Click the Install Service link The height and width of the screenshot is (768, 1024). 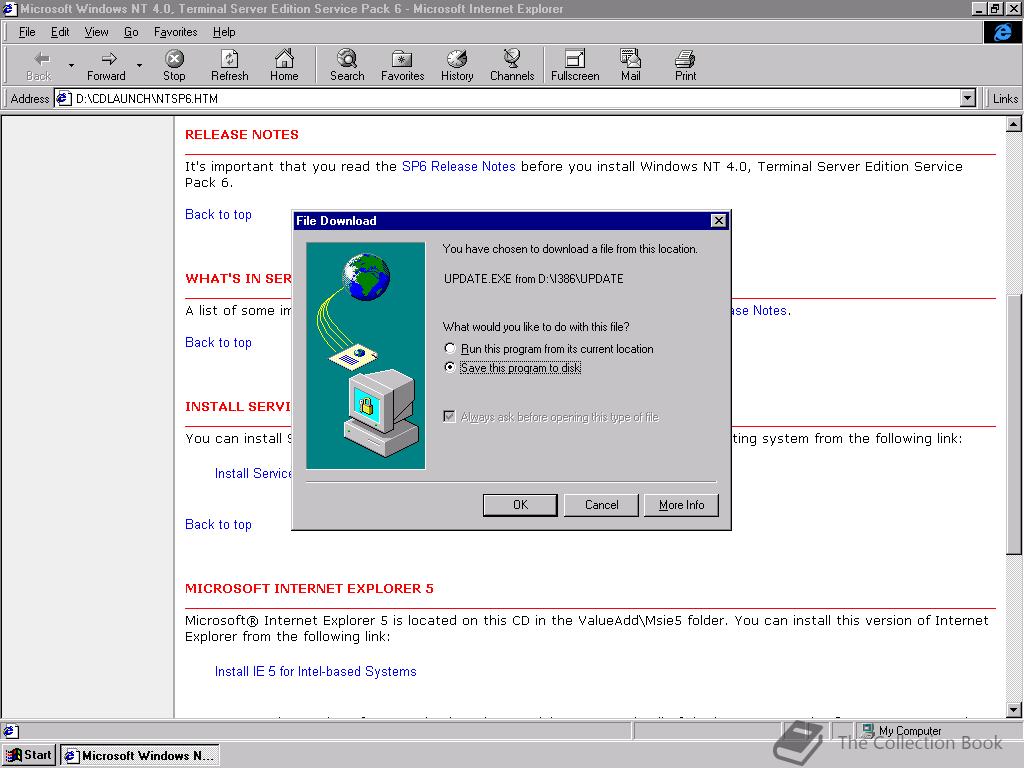click(x=253, y=473)
